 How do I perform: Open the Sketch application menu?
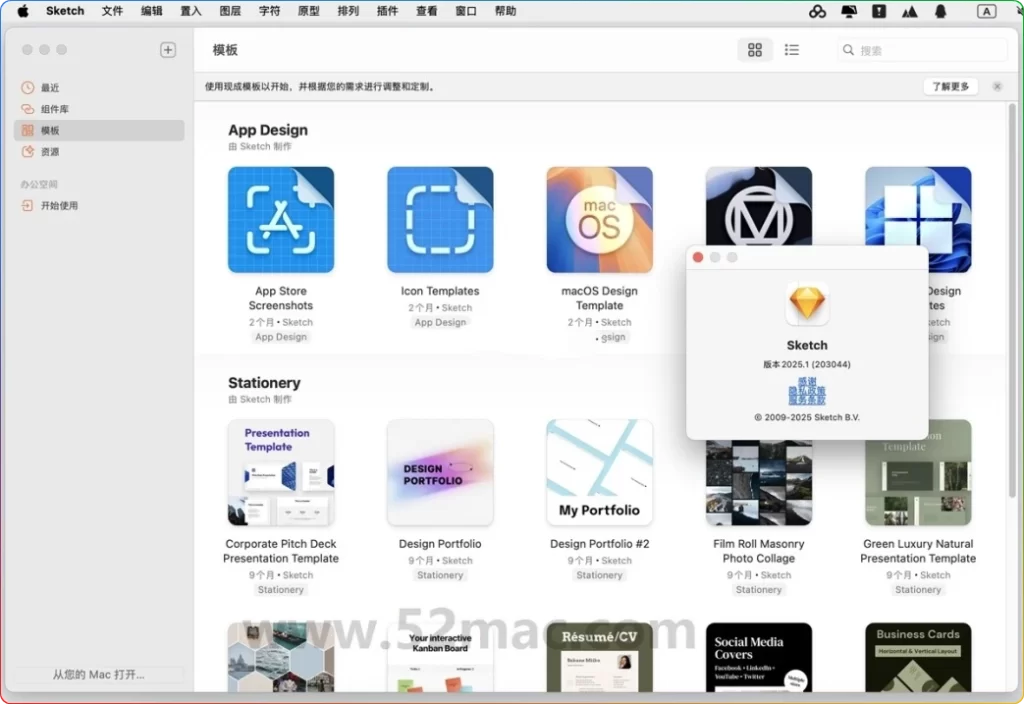tap(65, 11)
